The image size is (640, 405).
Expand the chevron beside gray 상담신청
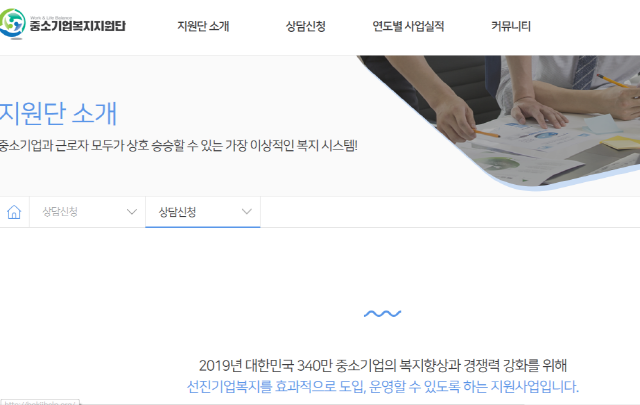click(x=131, y=212)
